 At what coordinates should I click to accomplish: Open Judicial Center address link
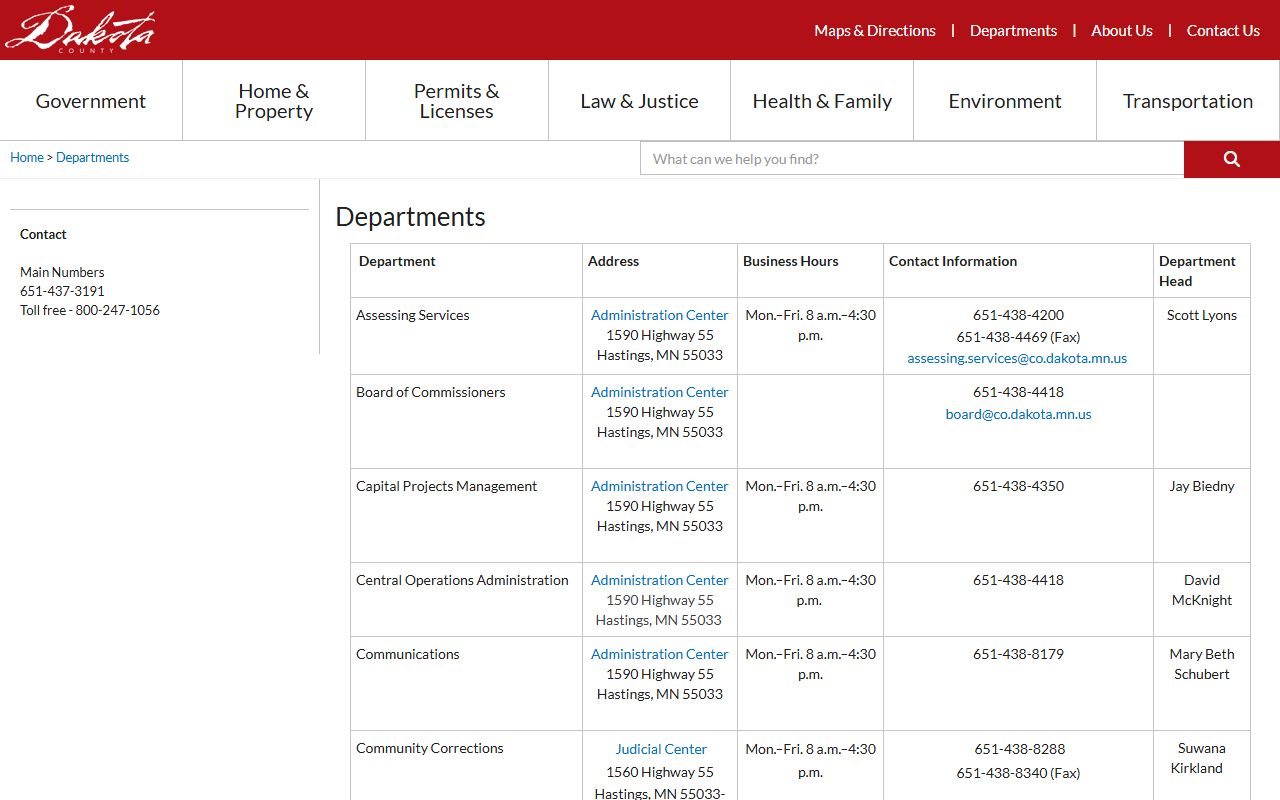[x=661, y=749]
